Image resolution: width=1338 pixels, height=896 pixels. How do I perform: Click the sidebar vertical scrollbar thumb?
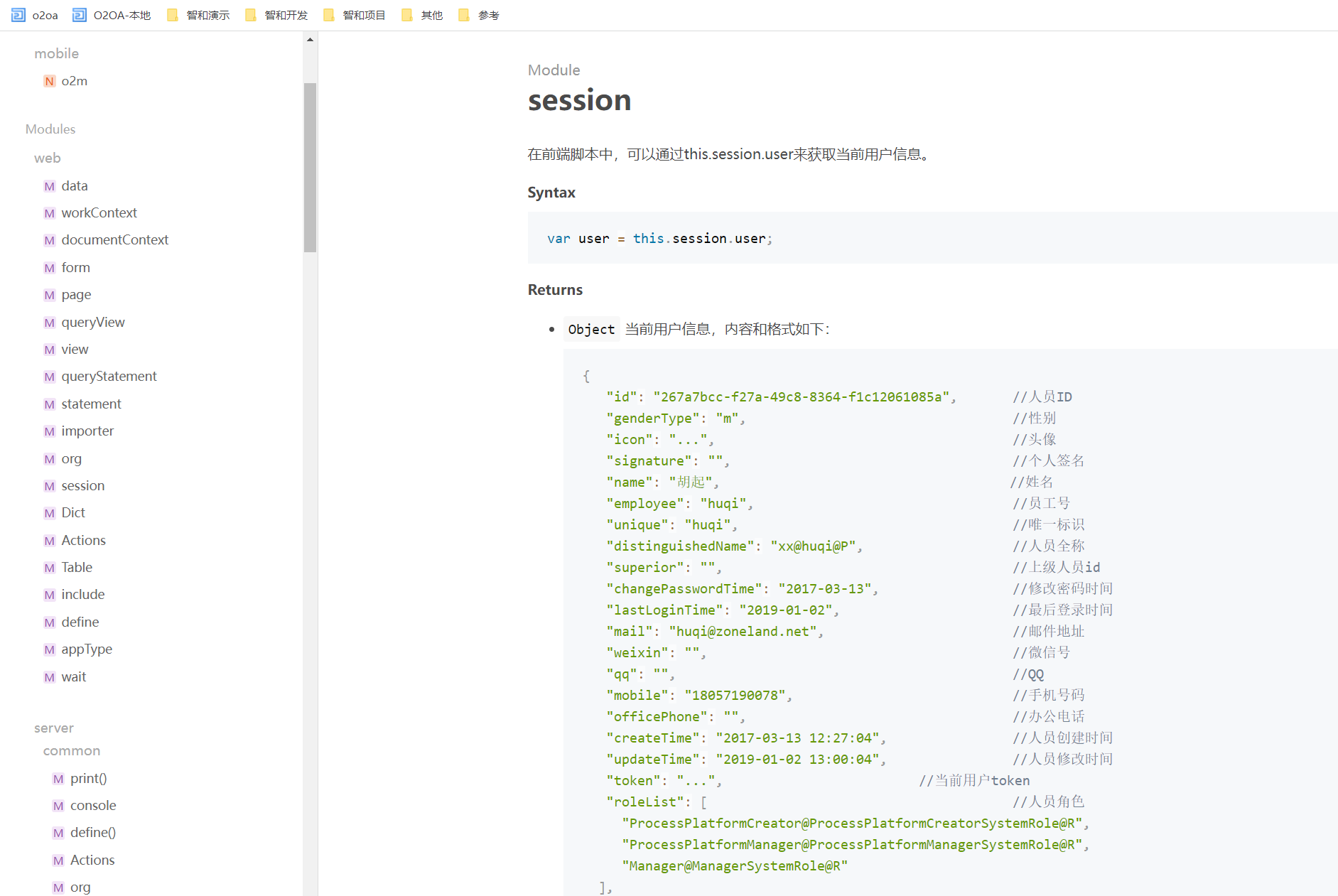310,167
